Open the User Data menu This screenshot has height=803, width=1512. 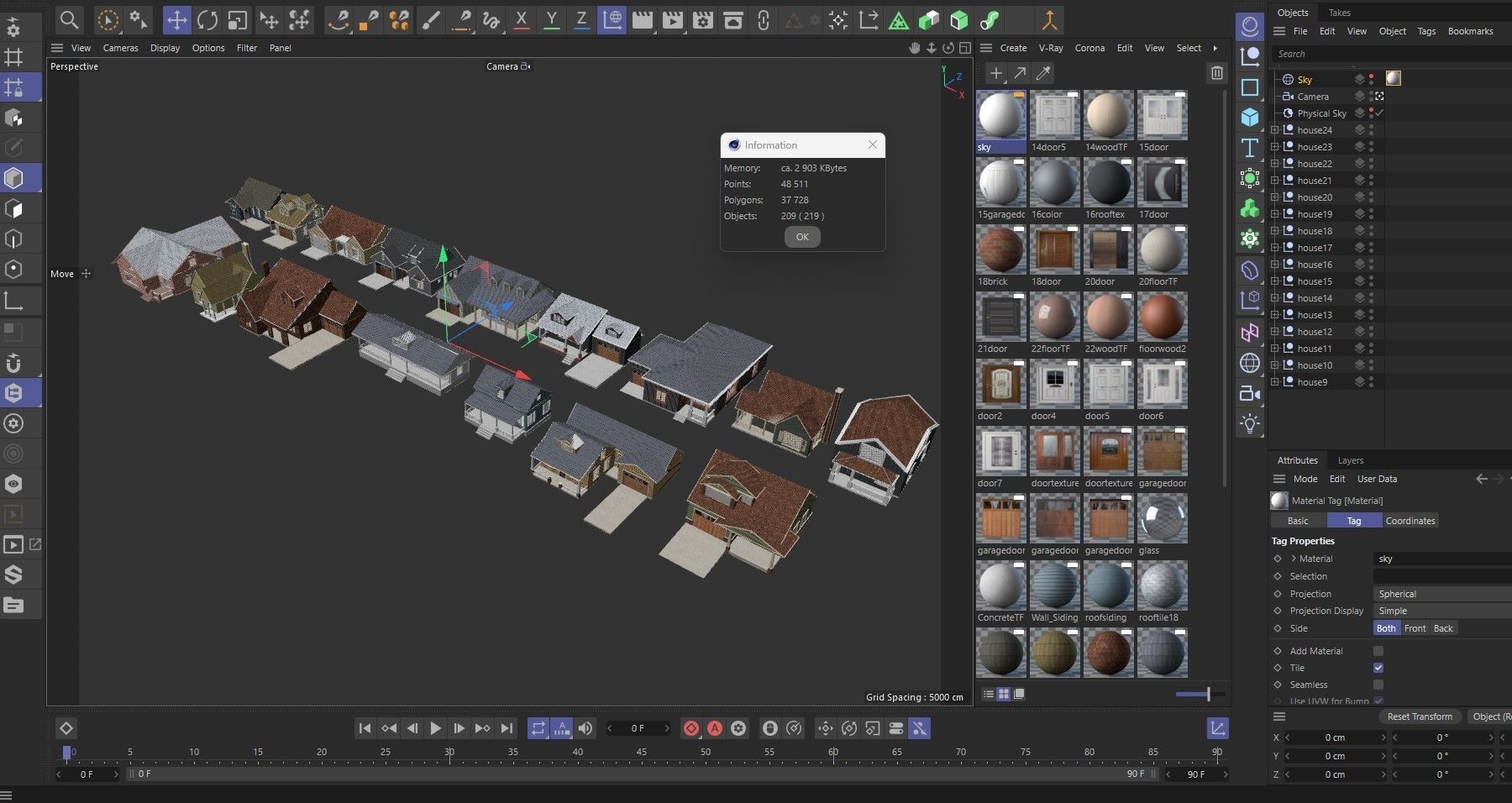coord(1377,479)
